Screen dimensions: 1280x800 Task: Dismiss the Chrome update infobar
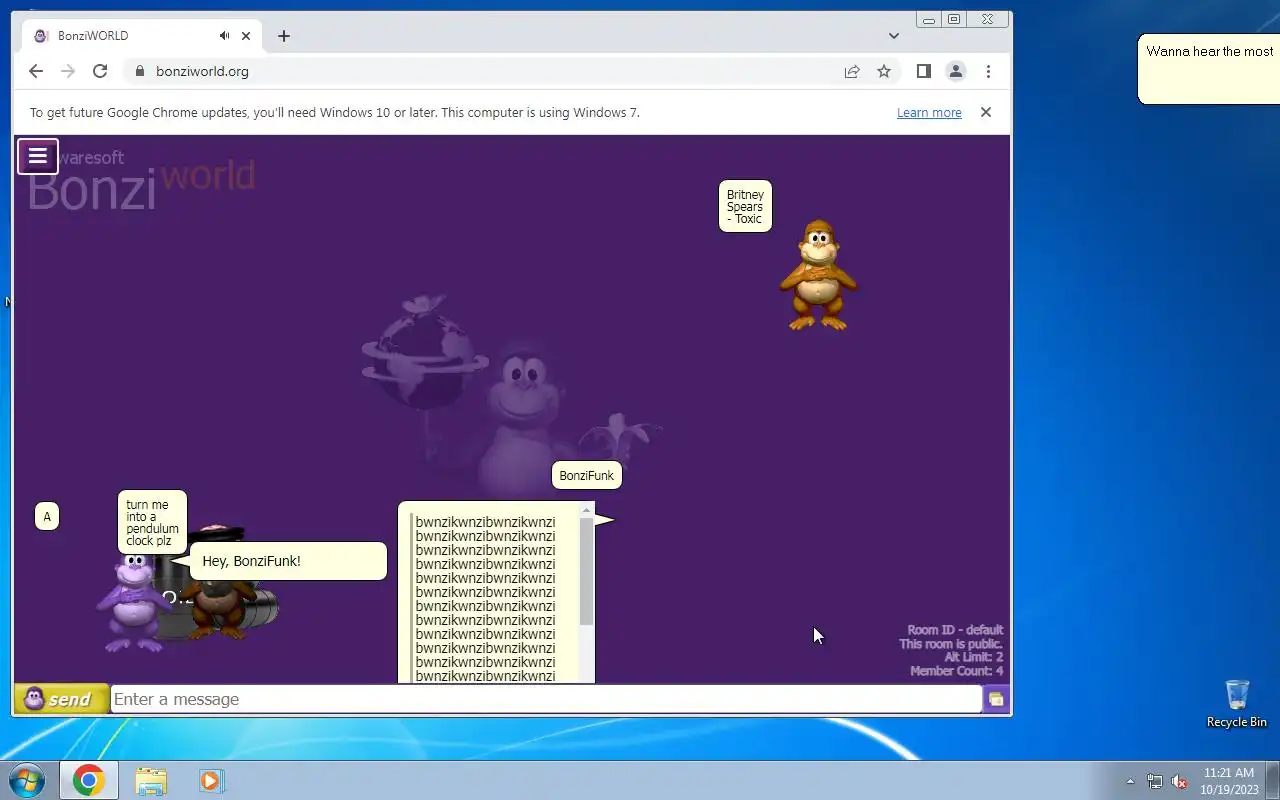pyautogui.click(x=986, y=112)
